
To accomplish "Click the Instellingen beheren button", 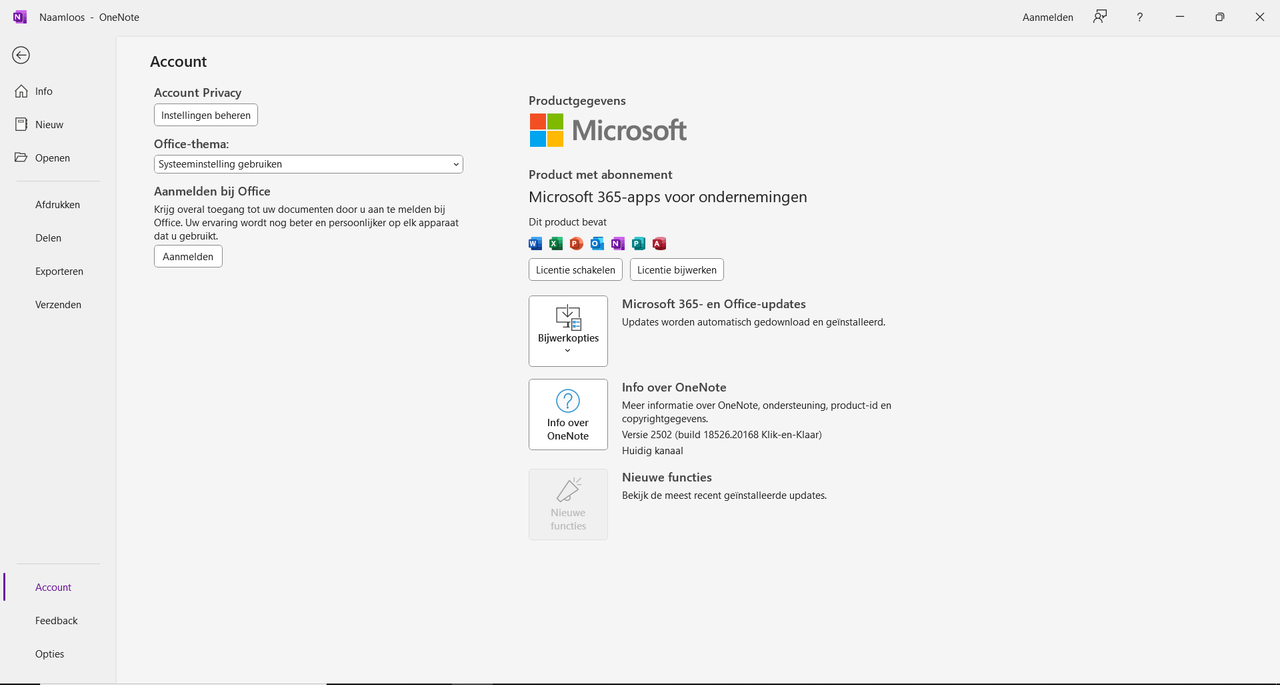I will pyautogui.click(x=206, y=115).
